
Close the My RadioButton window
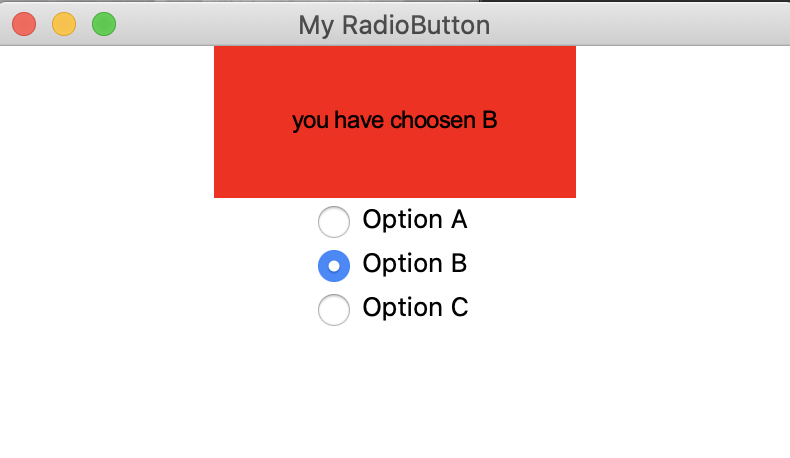point(24,24)
